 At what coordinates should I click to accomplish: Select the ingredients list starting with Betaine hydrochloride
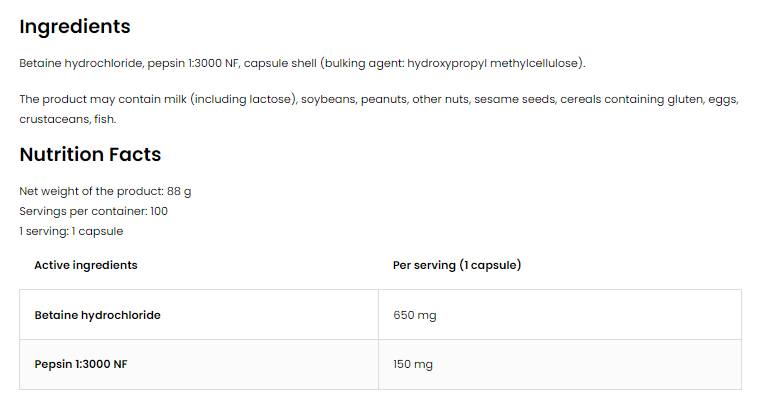tap(300, 64)
